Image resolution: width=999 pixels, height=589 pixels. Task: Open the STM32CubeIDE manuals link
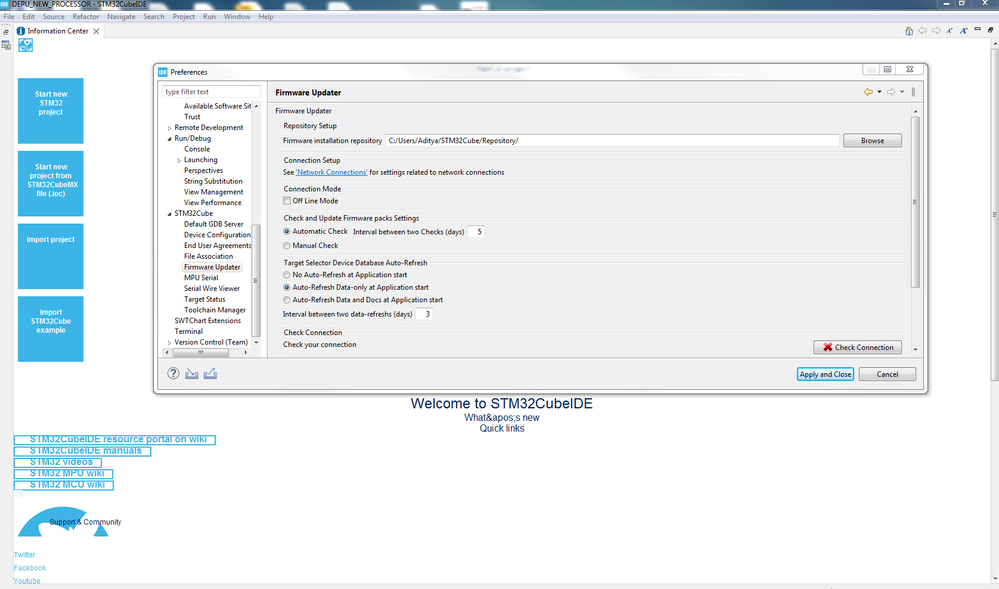[83, 451]
